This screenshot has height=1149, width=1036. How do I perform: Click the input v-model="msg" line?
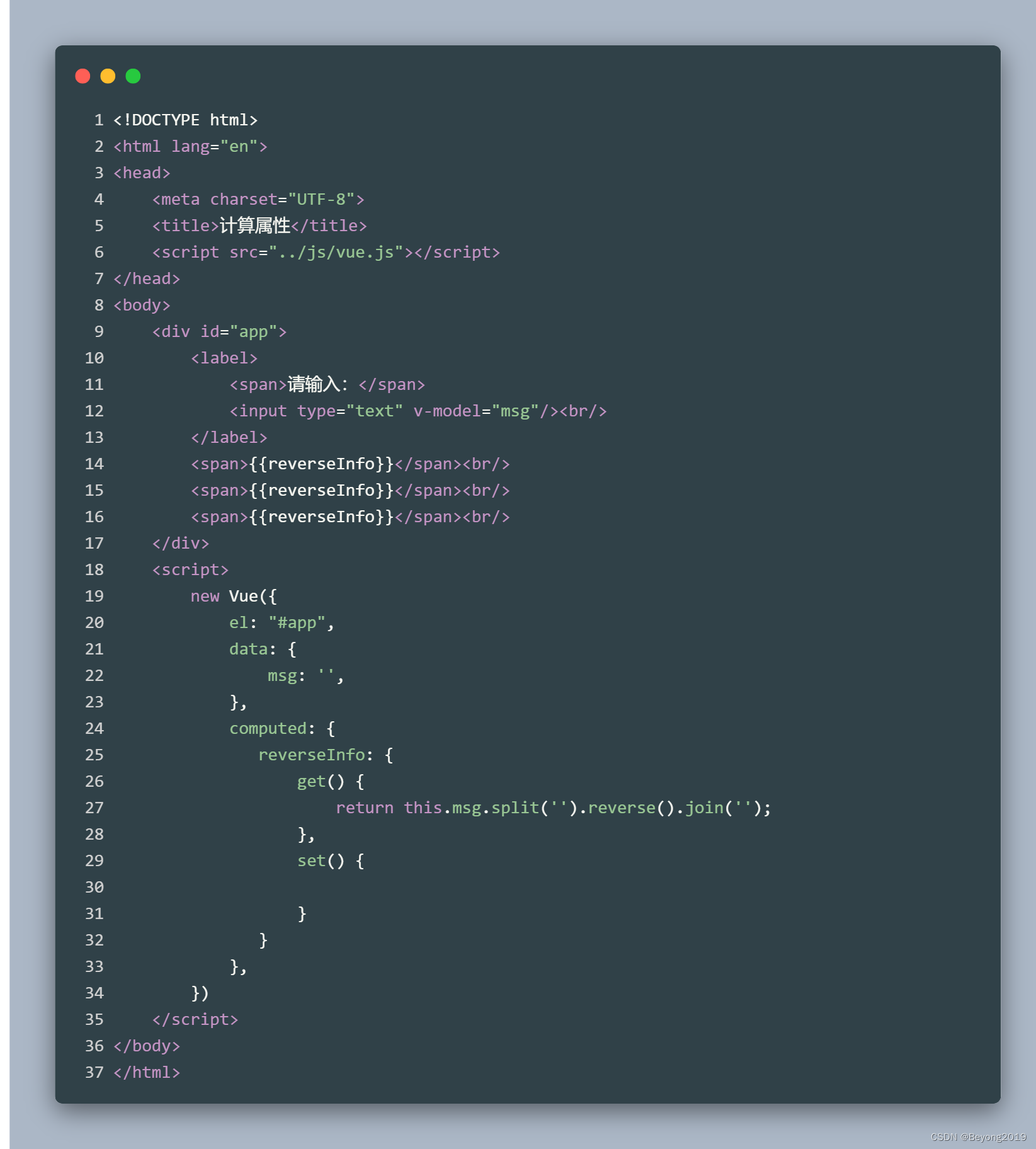click(x=418, y=411)
